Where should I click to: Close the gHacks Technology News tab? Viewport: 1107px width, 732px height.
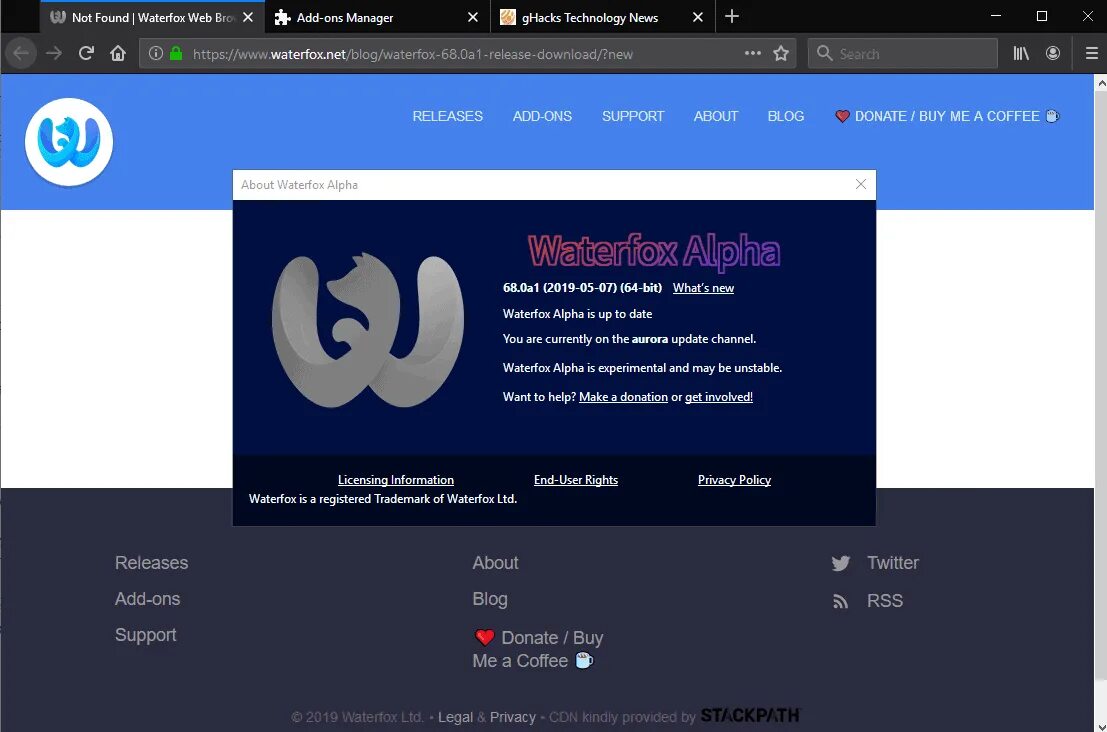click(698, 17)
